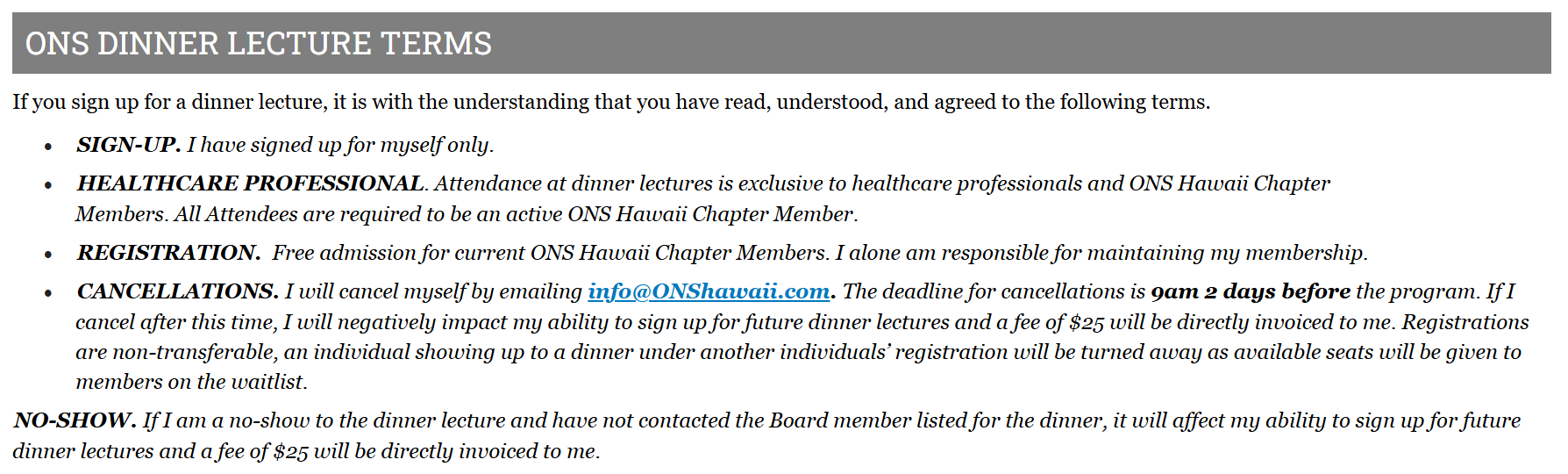Click the bullet before HEALTHCARE PROFESSIONAL
Image resolution: width=1568 pixels, height=474 pixels.
(x=48, y=185)
